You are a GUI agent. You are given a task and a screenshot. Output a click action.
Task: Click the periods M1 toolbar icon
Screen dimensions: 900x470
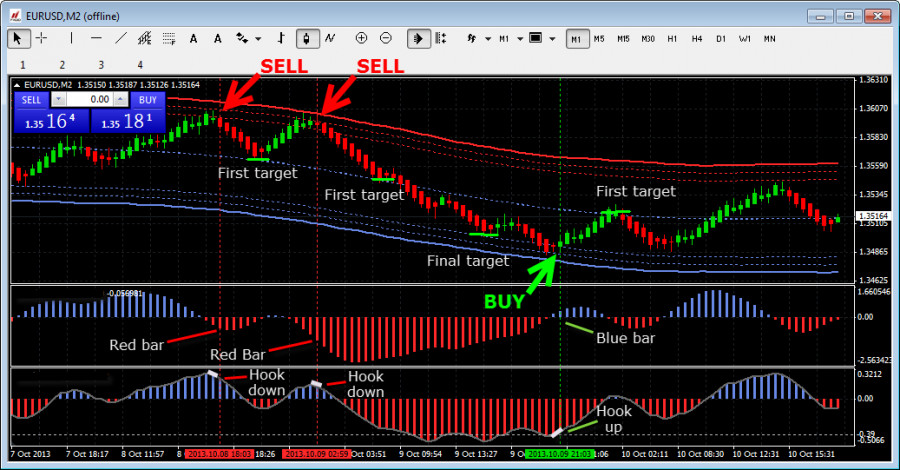click(x=504, y=38)
